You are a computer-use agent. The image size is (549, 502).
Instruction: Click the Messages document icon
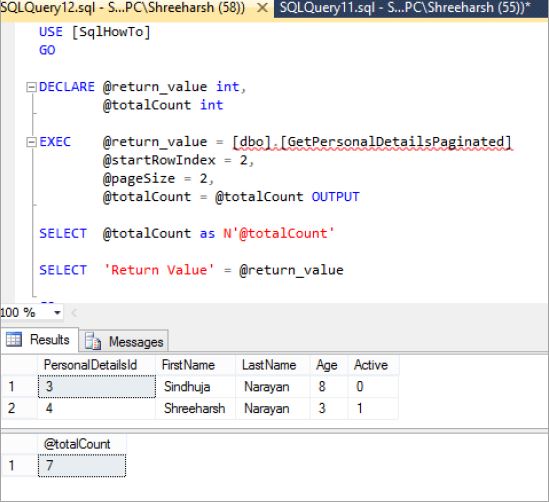(x=93, y=341)
